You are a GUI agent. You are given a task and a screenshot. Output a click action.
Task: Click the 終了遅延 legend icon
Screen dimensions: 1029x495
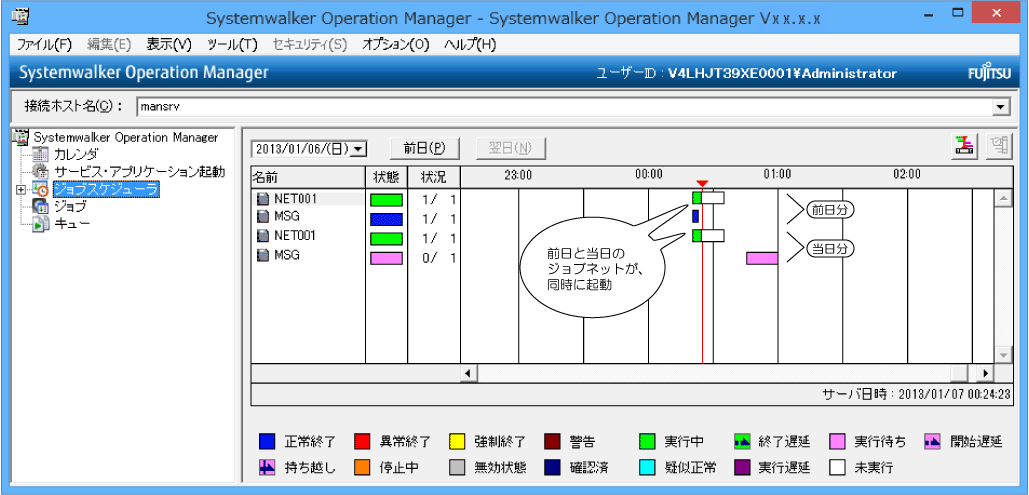742,441
